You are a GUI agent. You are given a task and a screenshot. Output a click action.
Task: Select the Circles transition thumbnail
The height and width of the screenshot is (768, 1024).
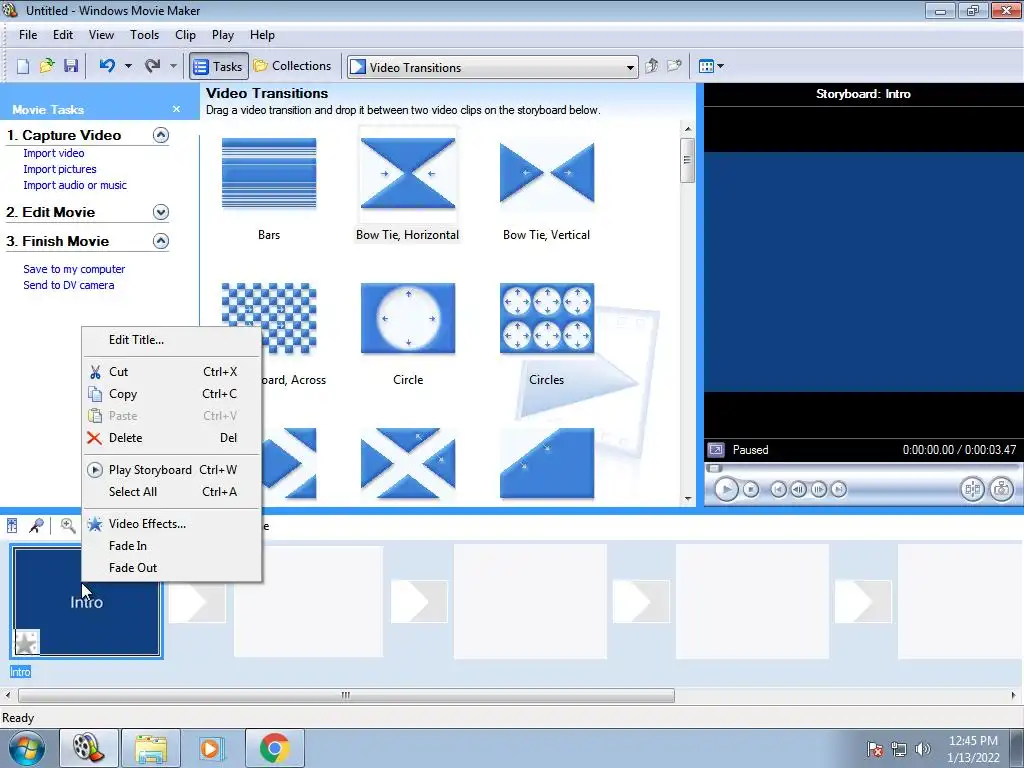[547, 319]
